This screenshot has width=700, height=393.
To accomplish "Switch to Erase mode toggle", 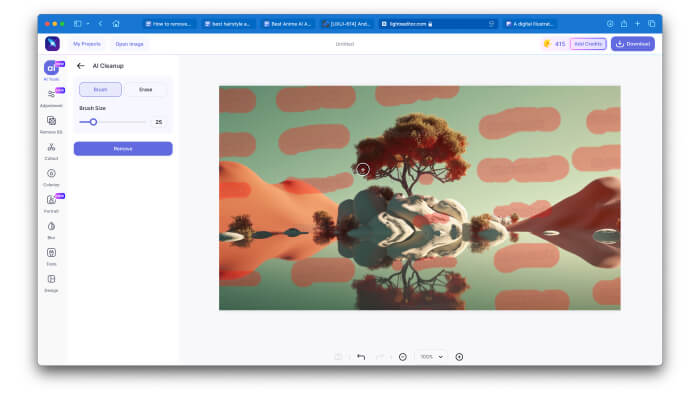I will tap(146, 89).
